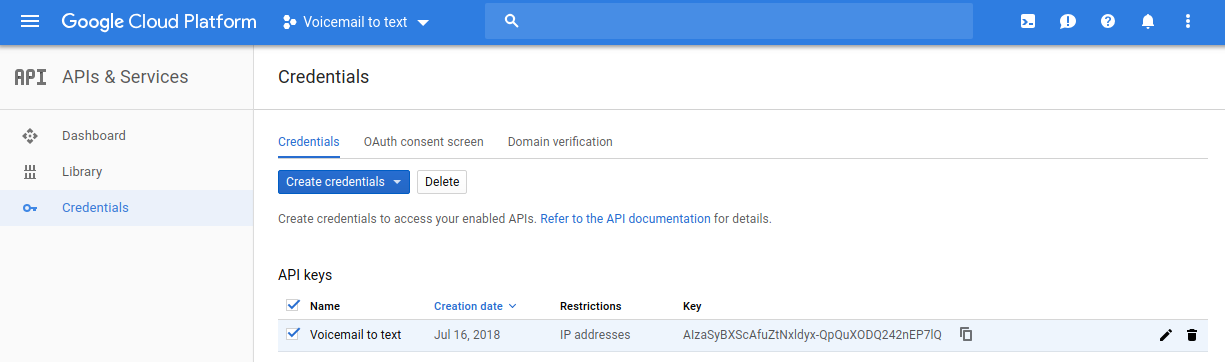Open the hamburger navigation menu

[30, 21]
